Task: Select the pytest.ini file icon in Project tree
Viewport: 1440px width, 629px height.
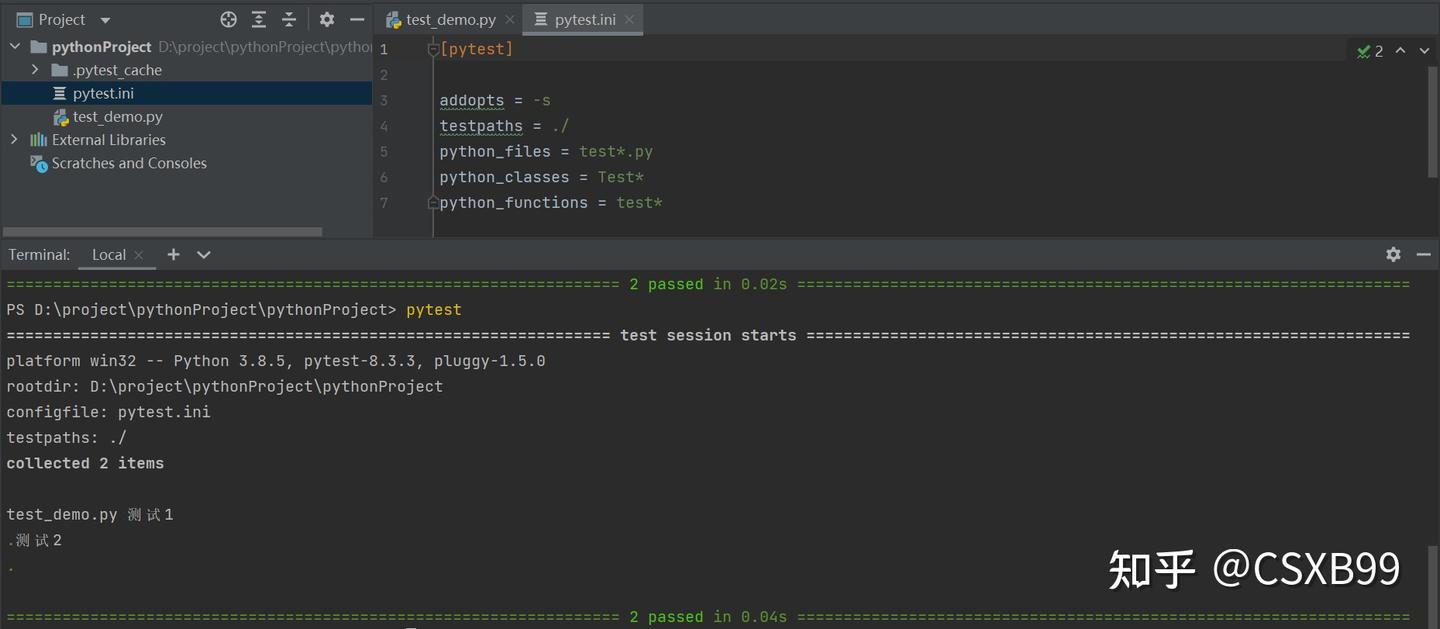Action: click(x=57, y=92)
